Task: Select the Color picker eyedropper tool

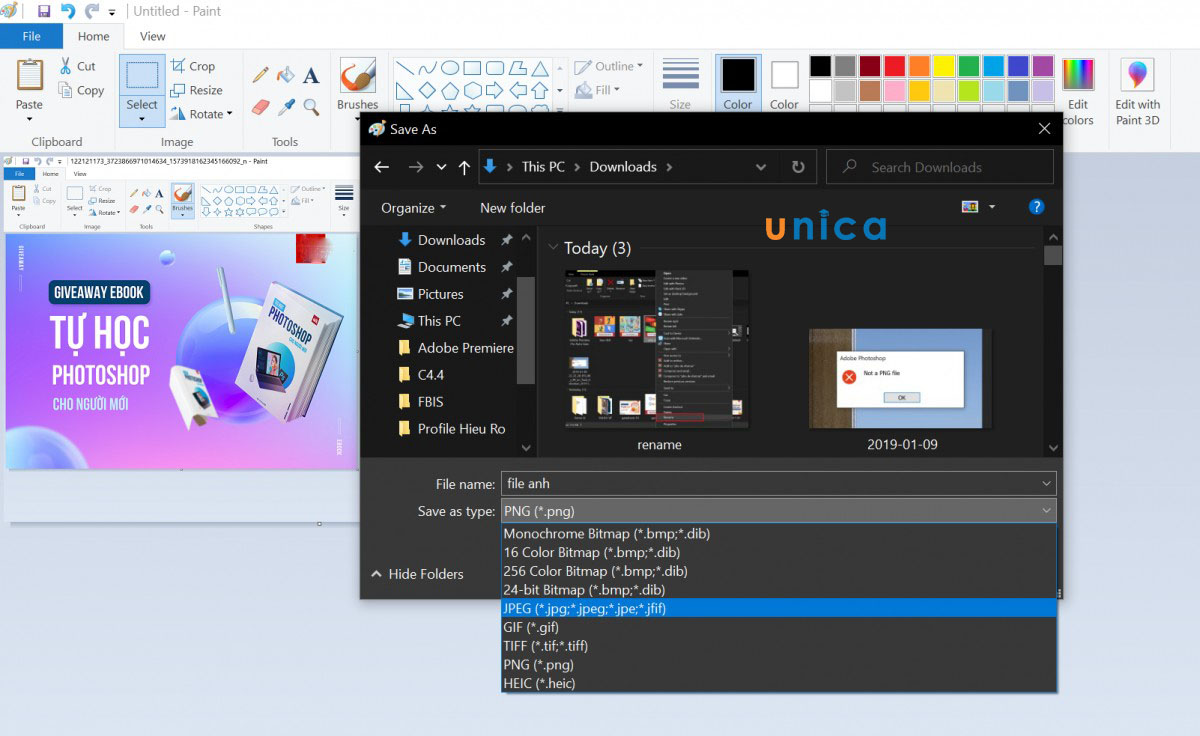Action: (286, 105)
